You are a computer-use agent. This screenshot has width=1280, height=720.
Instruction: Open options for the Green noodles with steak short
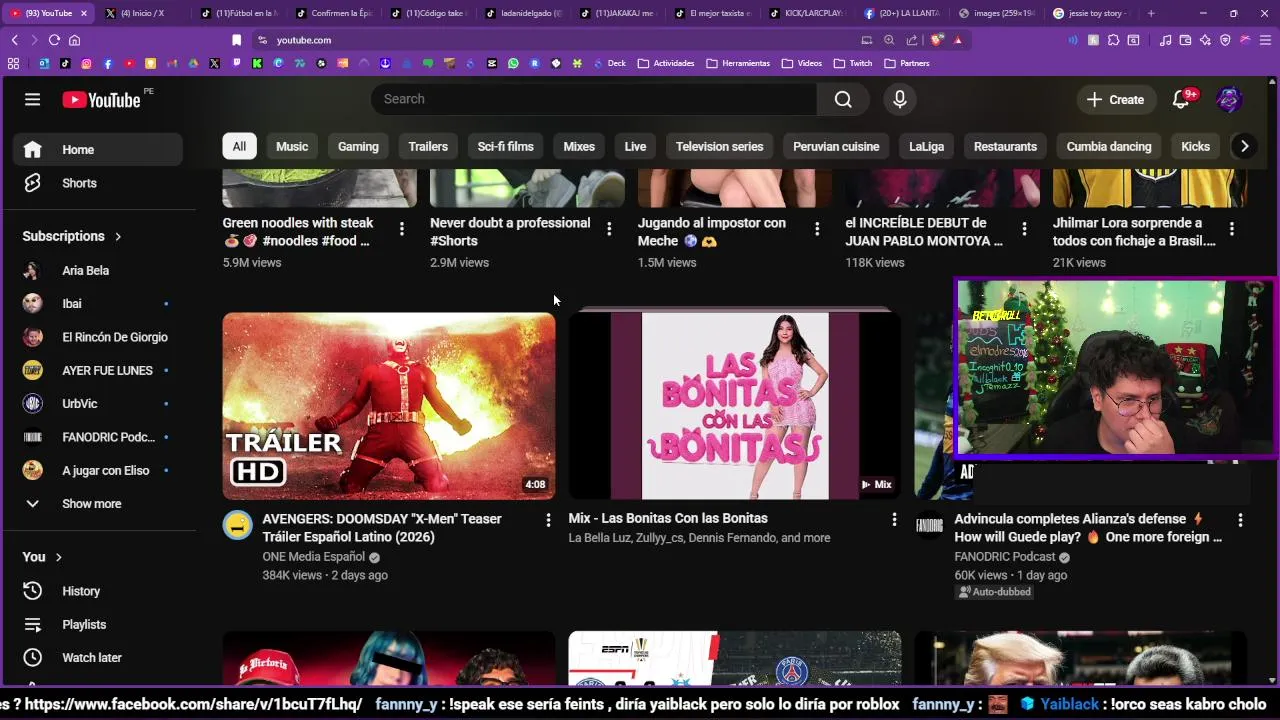coord(401,229)
